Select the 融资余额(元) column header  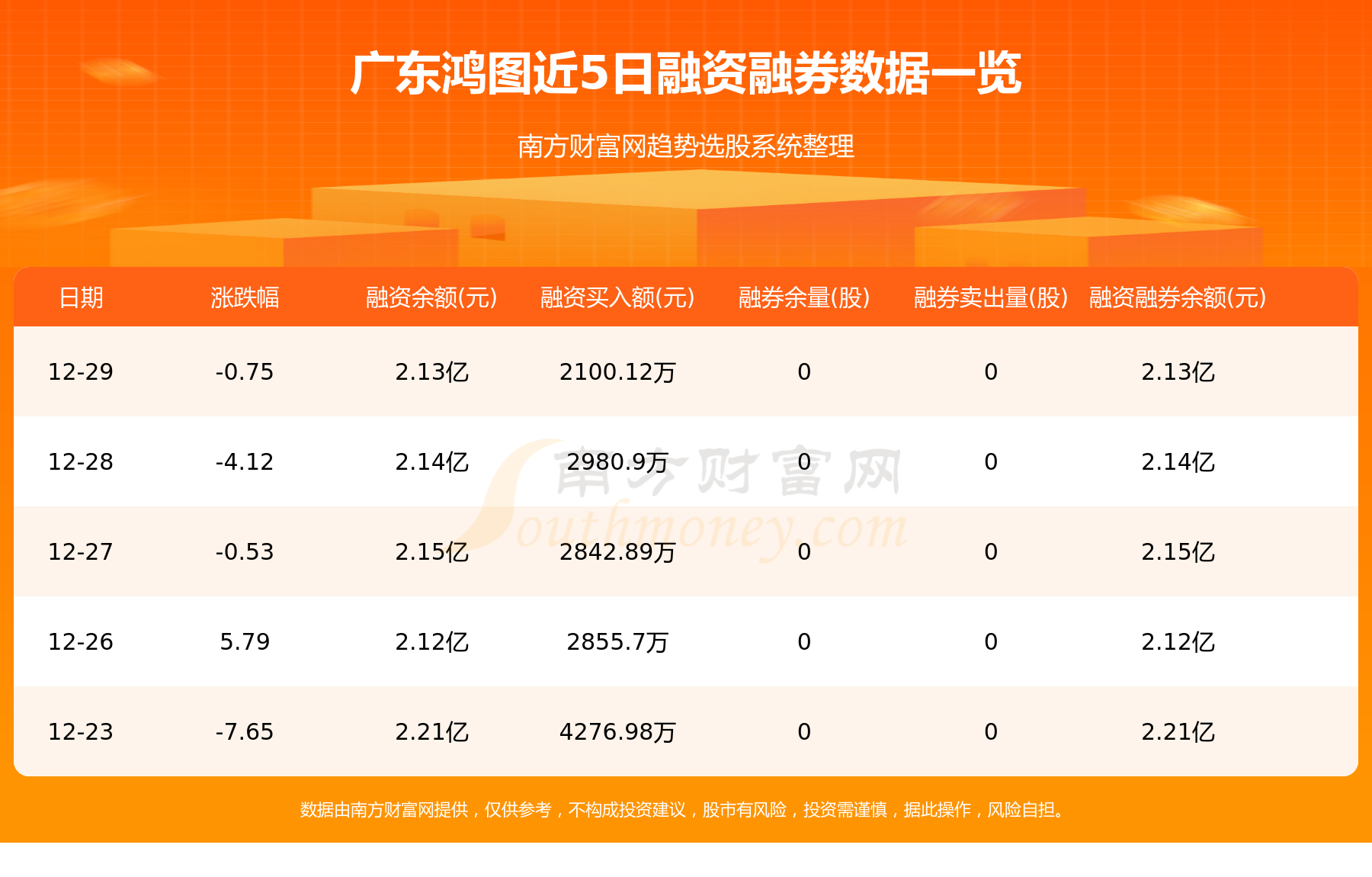[431, 297]
